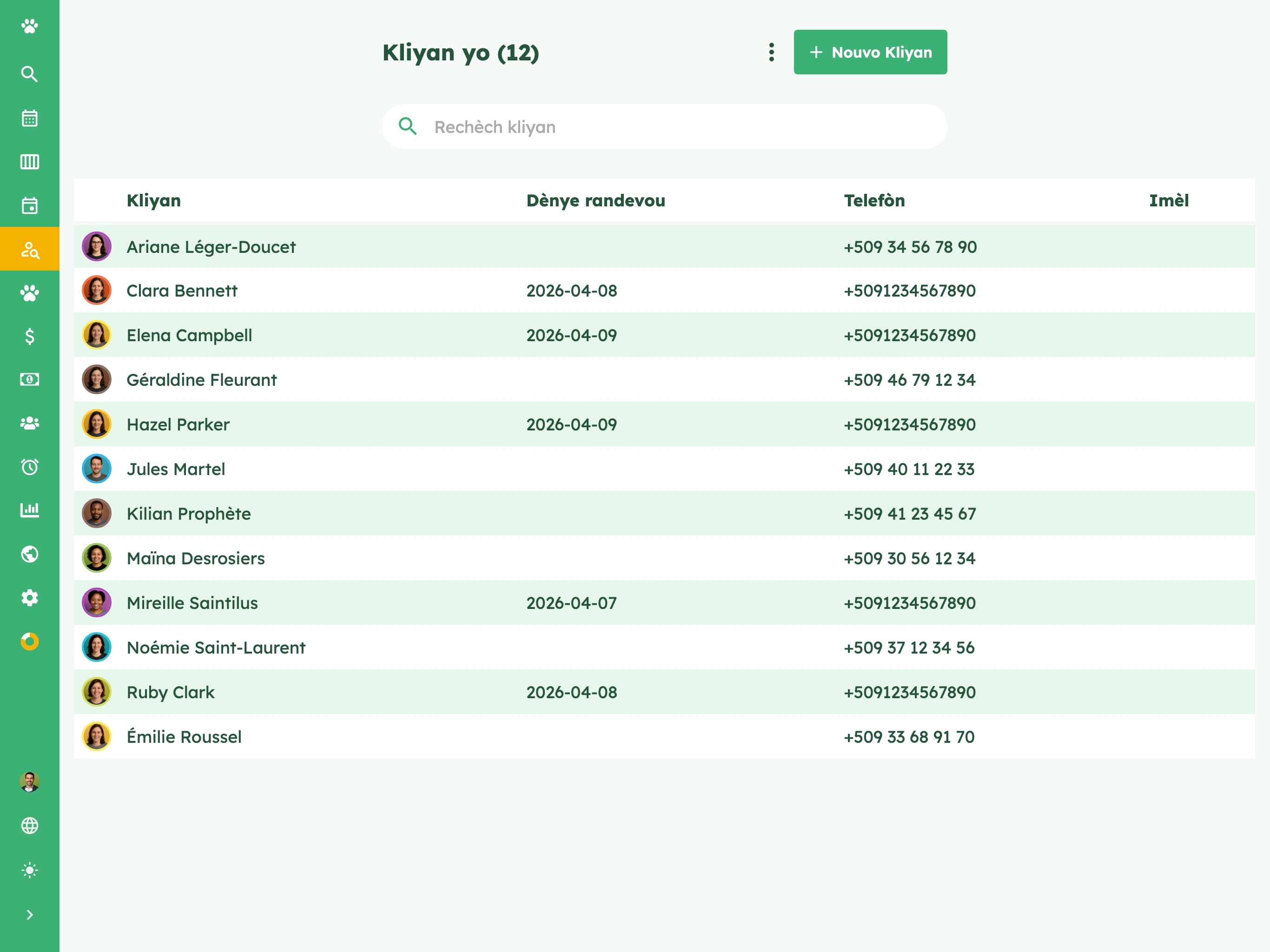Open client Elena Campbell
This screenshot has width=1270, height=952.
pyautogui.click(x=664, y=335)
